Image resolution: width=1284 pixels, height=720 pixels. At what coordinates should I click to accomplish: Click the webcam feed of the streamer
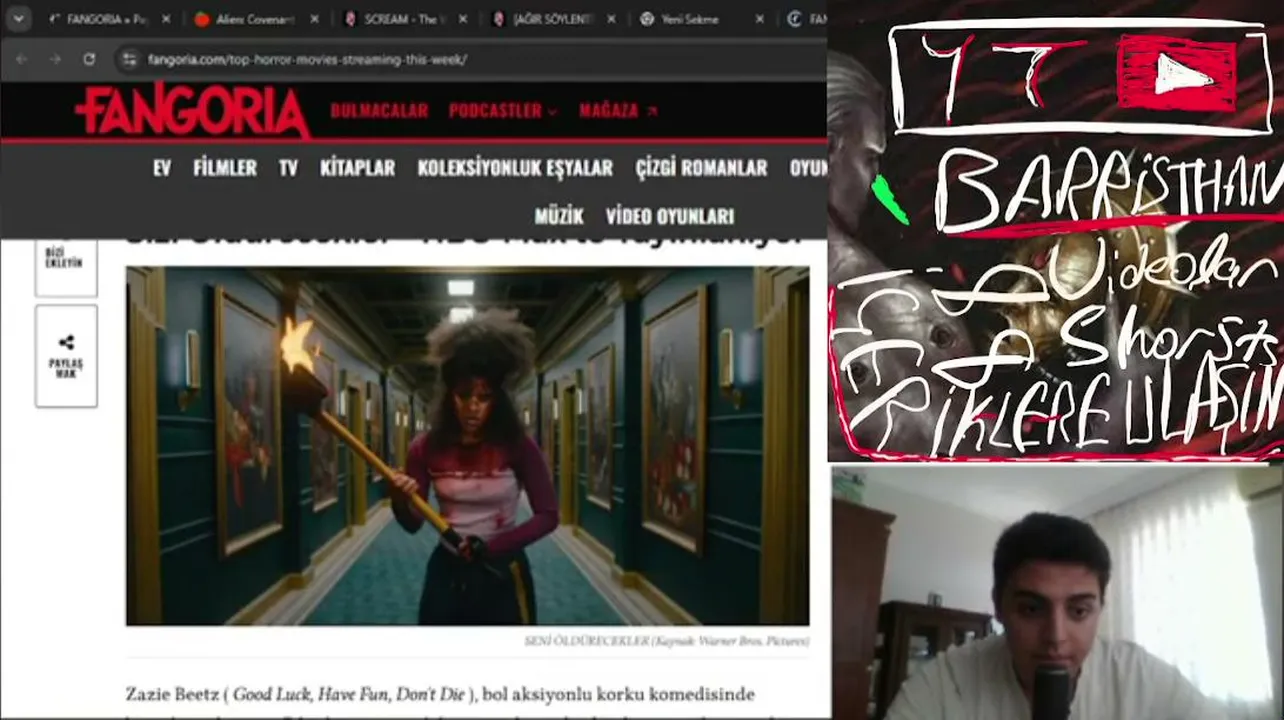[1057, 593]
